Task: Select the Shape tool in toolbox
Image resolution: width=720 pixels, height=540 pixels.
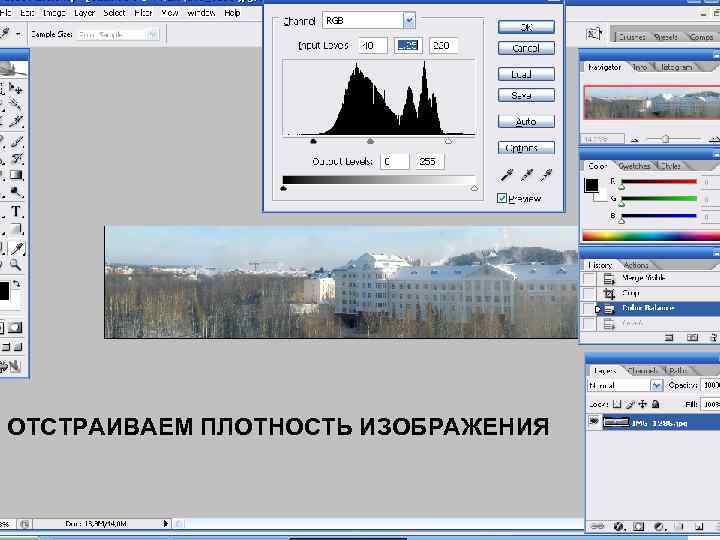Action: click(16, 229)
